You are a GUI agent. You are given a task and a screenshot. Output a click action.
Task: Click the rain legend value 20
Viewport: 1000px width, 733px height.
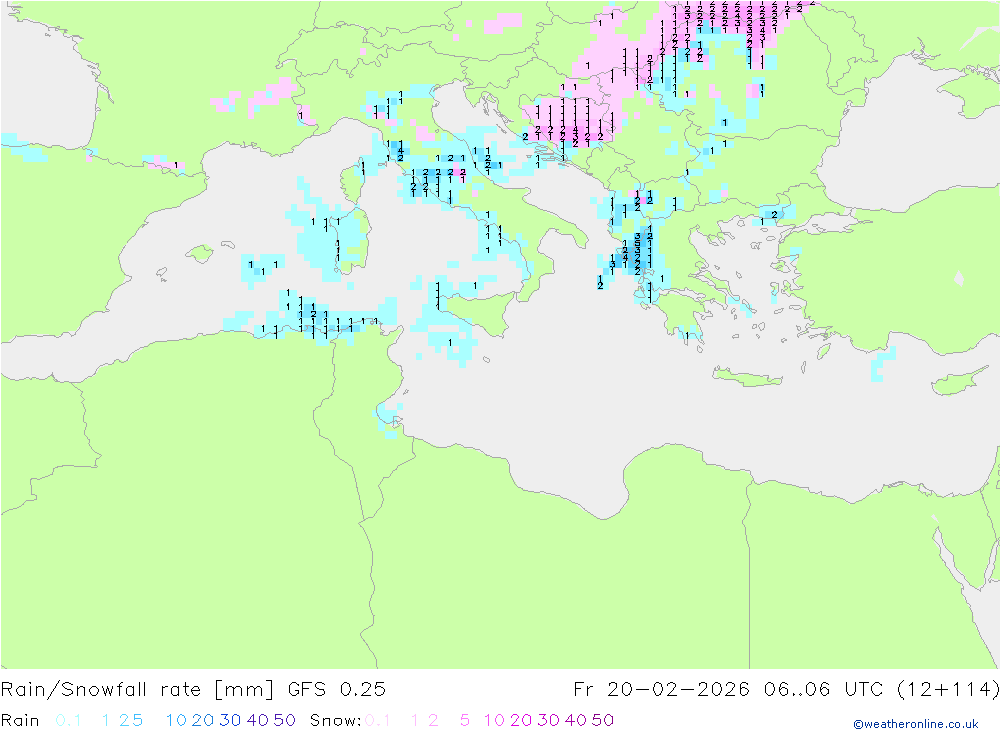click(x=203, y=720)
